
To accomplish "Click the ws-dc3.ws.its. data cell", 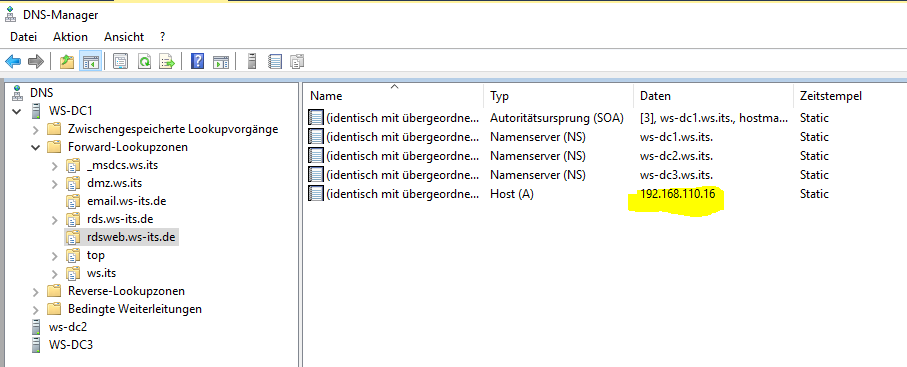I will (676, 175).
